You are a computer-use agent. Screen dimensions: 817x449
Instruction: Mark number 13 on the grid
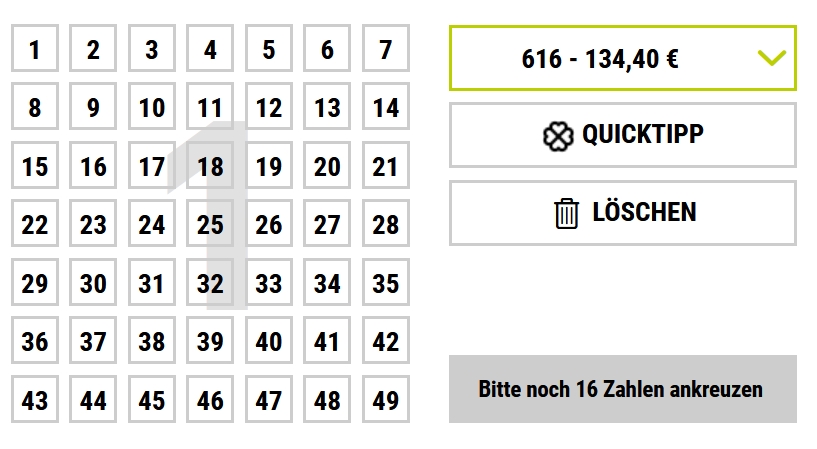(327, 106)
